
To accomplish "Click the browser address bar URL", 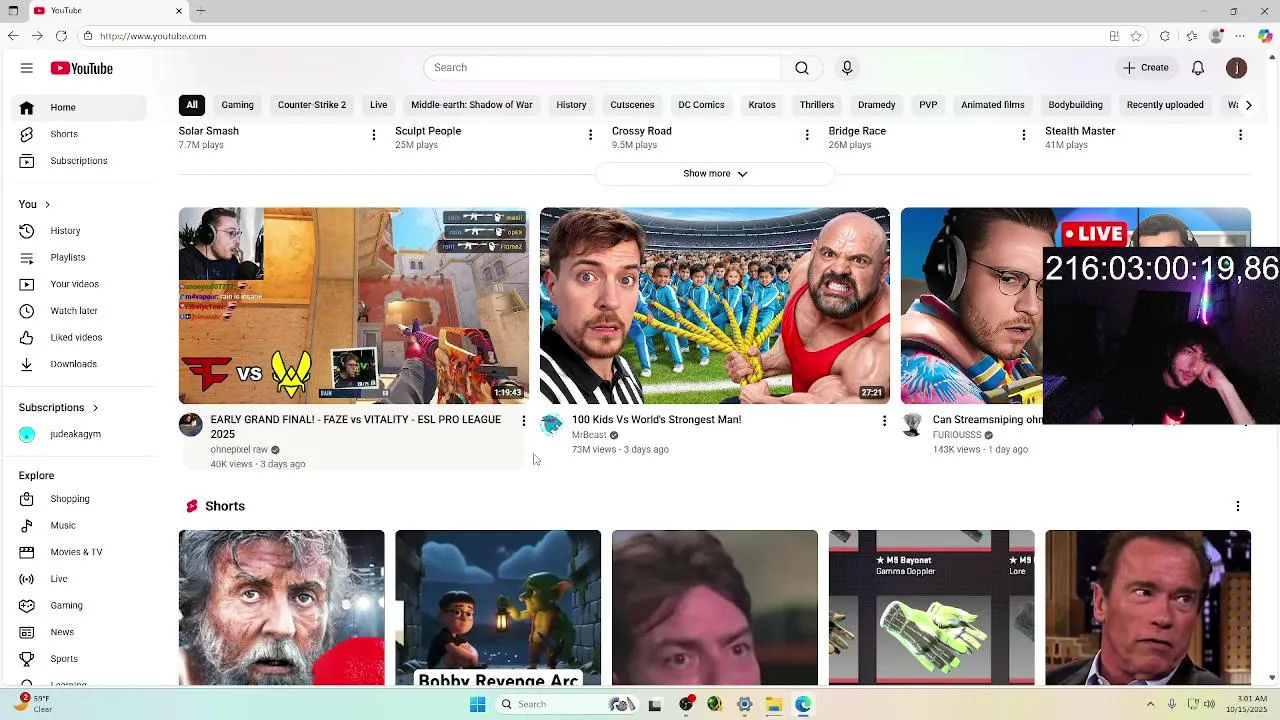I will click(x=153, y=36).
